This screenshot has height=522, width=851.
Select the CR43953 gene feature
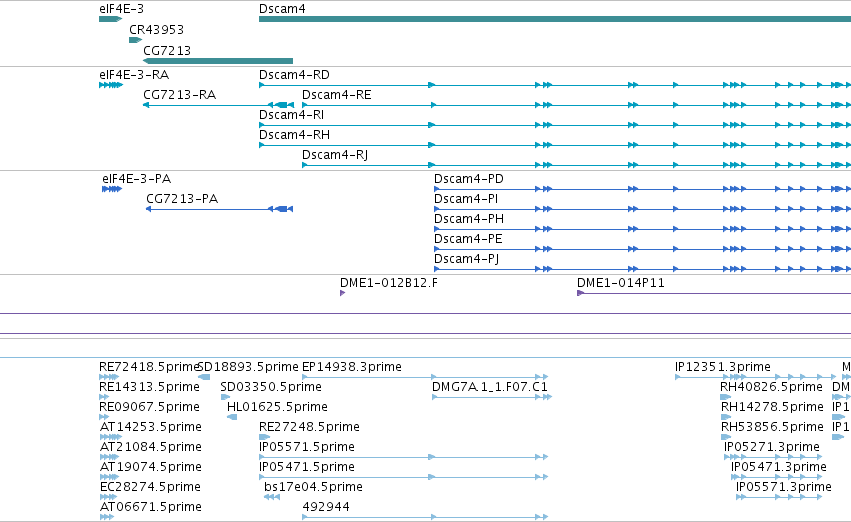coord(135,40)
